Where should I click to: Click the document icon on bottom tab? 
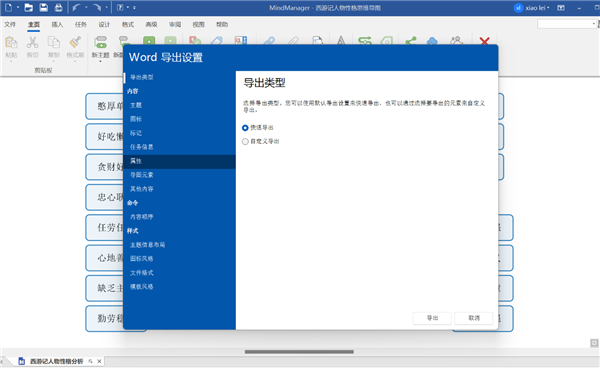[21, 361]
